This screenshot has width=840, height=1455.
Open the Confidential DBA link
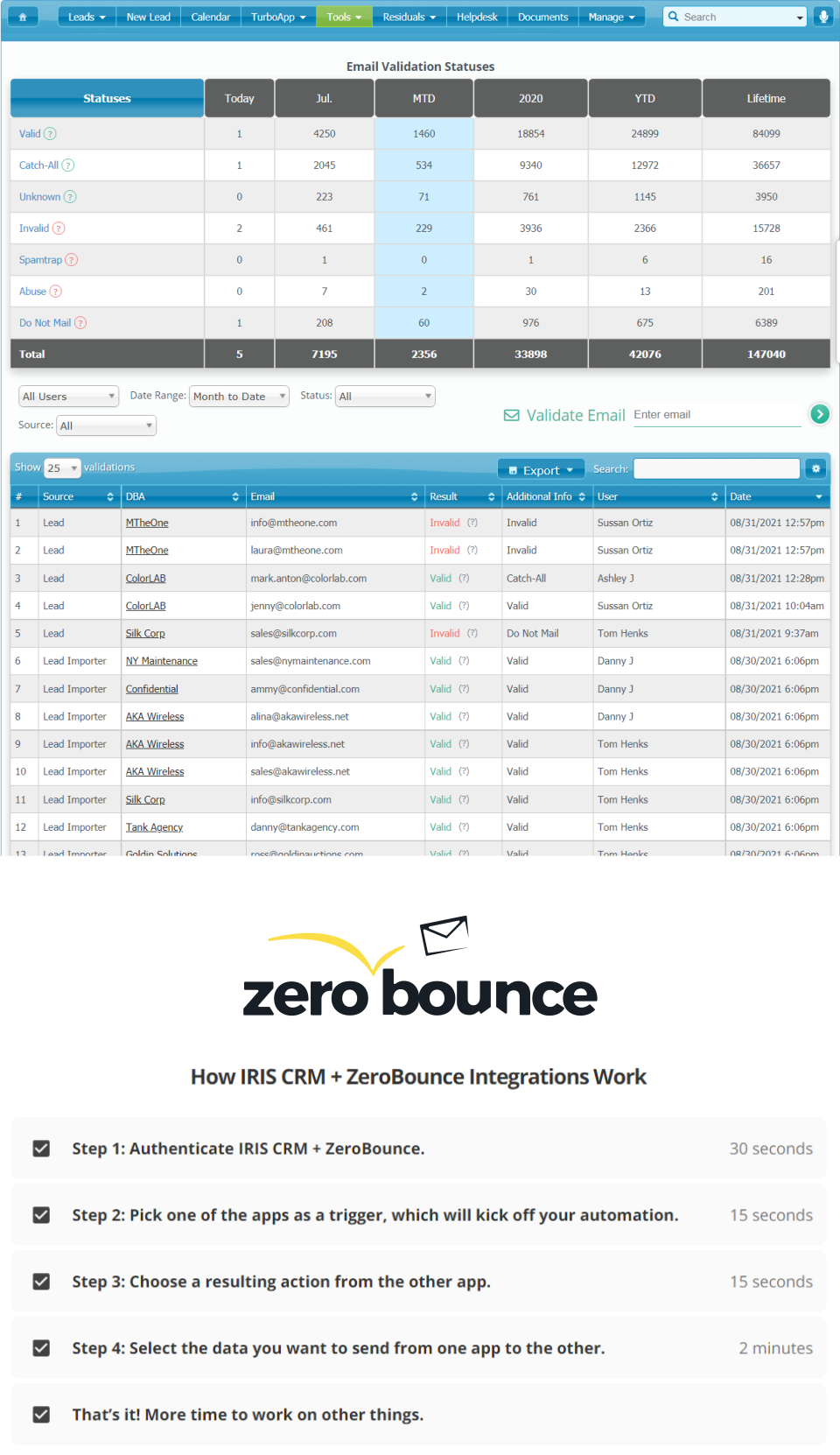[x=152, y=689]
